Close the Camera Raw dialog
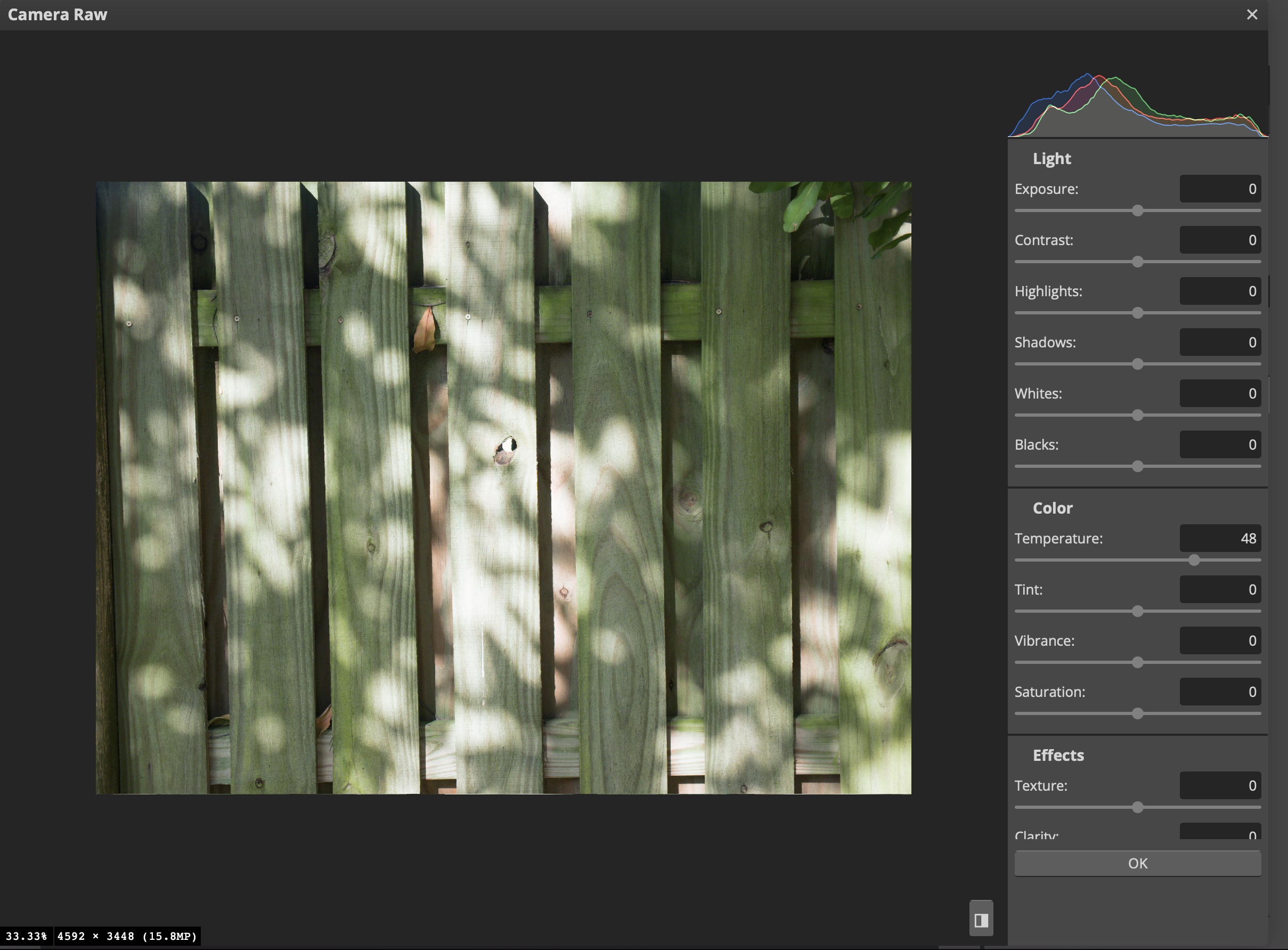 (x=1252, y=14)
